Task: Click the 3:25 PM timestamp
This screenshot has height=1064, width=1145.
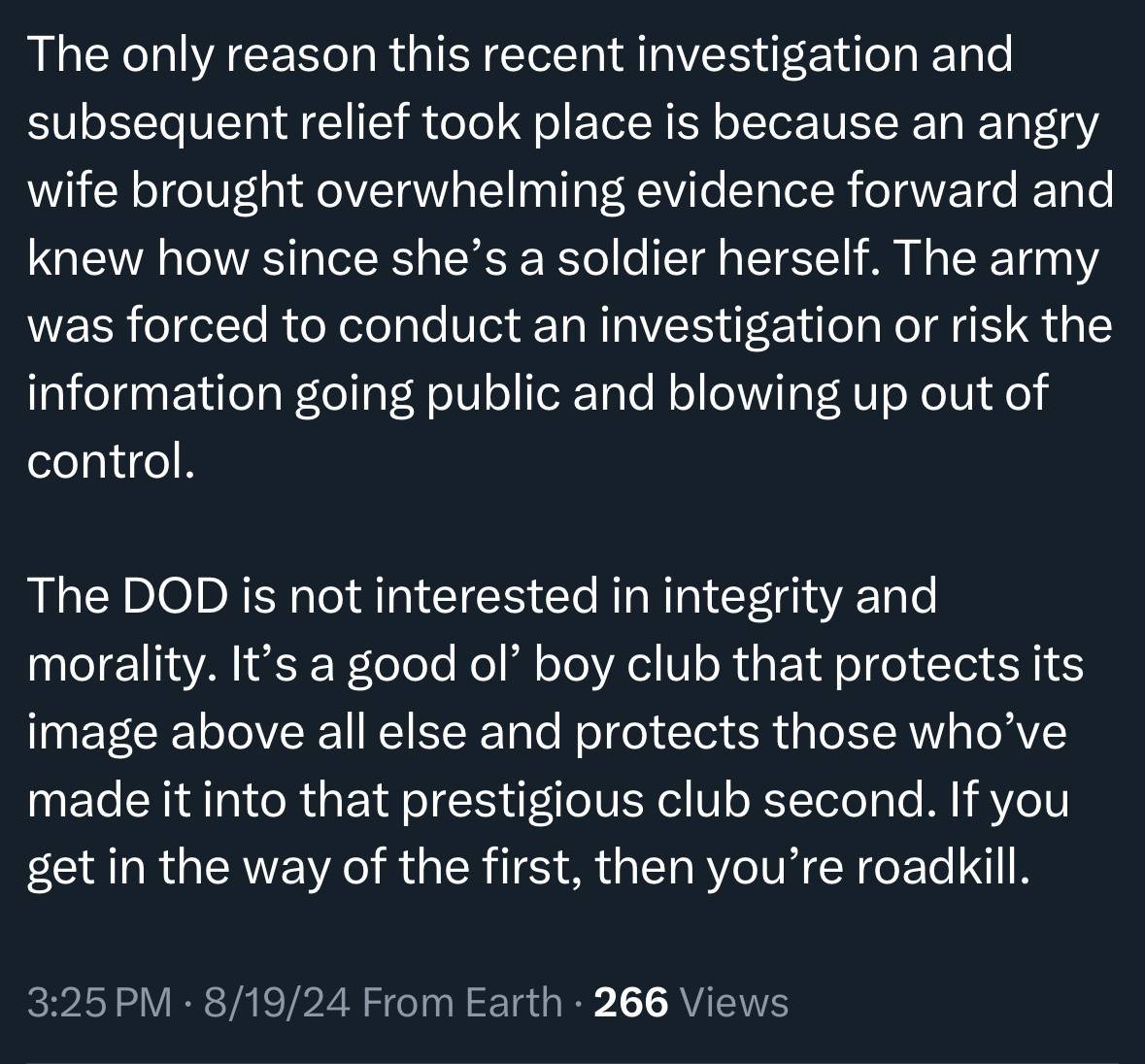Action: pos(99,1002)
